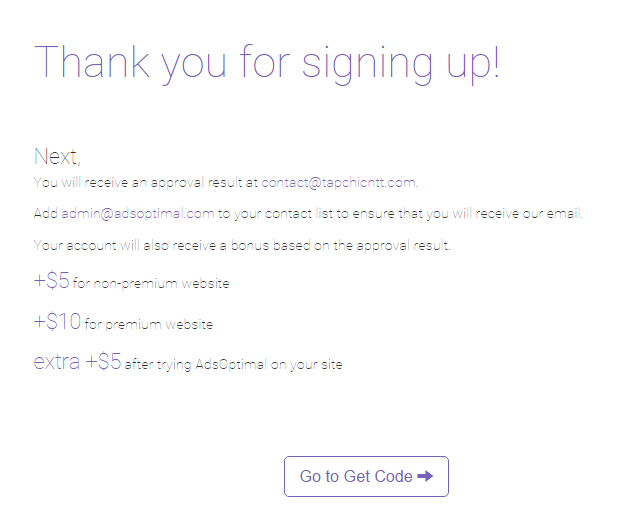Click the "for non-premium website" label
This screenshot has height=507, width=628.
point(151,284)
